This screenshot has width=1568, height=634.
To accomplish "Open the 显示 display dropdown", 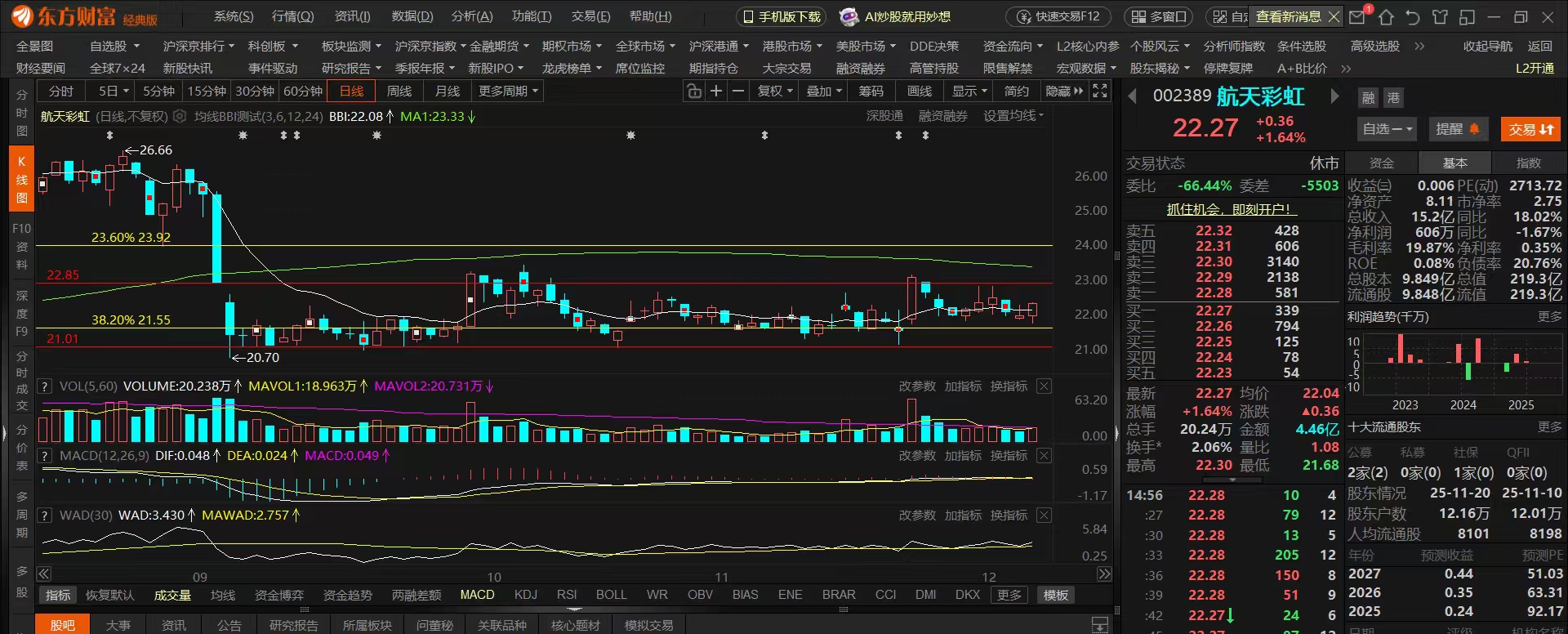I will point(969,92).
